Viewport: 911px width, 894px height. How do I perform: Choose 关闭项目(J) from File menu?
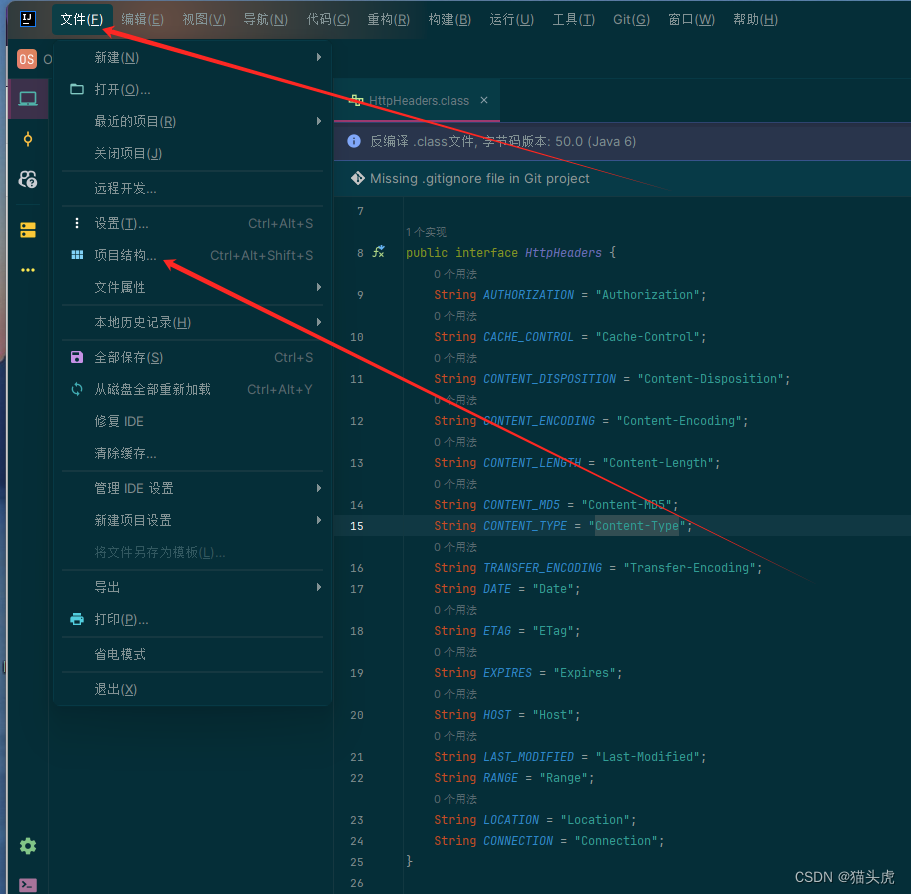point(192,153)
